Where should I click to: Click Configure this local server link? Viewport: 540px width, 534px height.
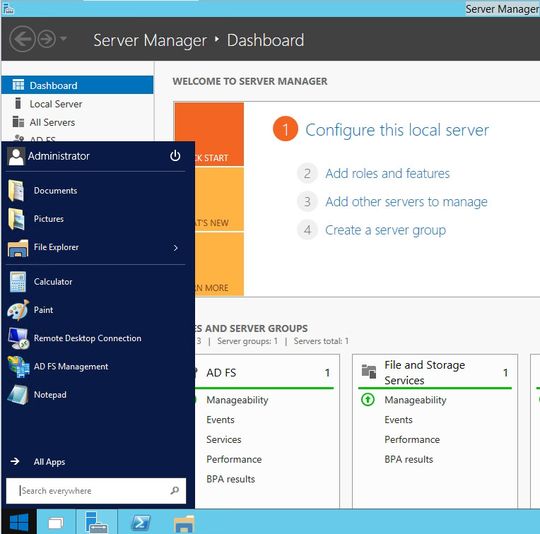[397, 130]
